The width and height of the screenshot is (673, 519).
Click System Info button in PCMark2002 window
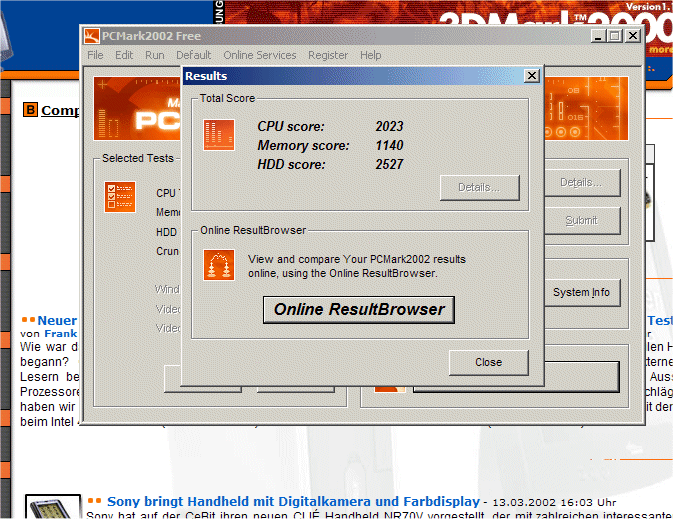(x=582, y=292)
